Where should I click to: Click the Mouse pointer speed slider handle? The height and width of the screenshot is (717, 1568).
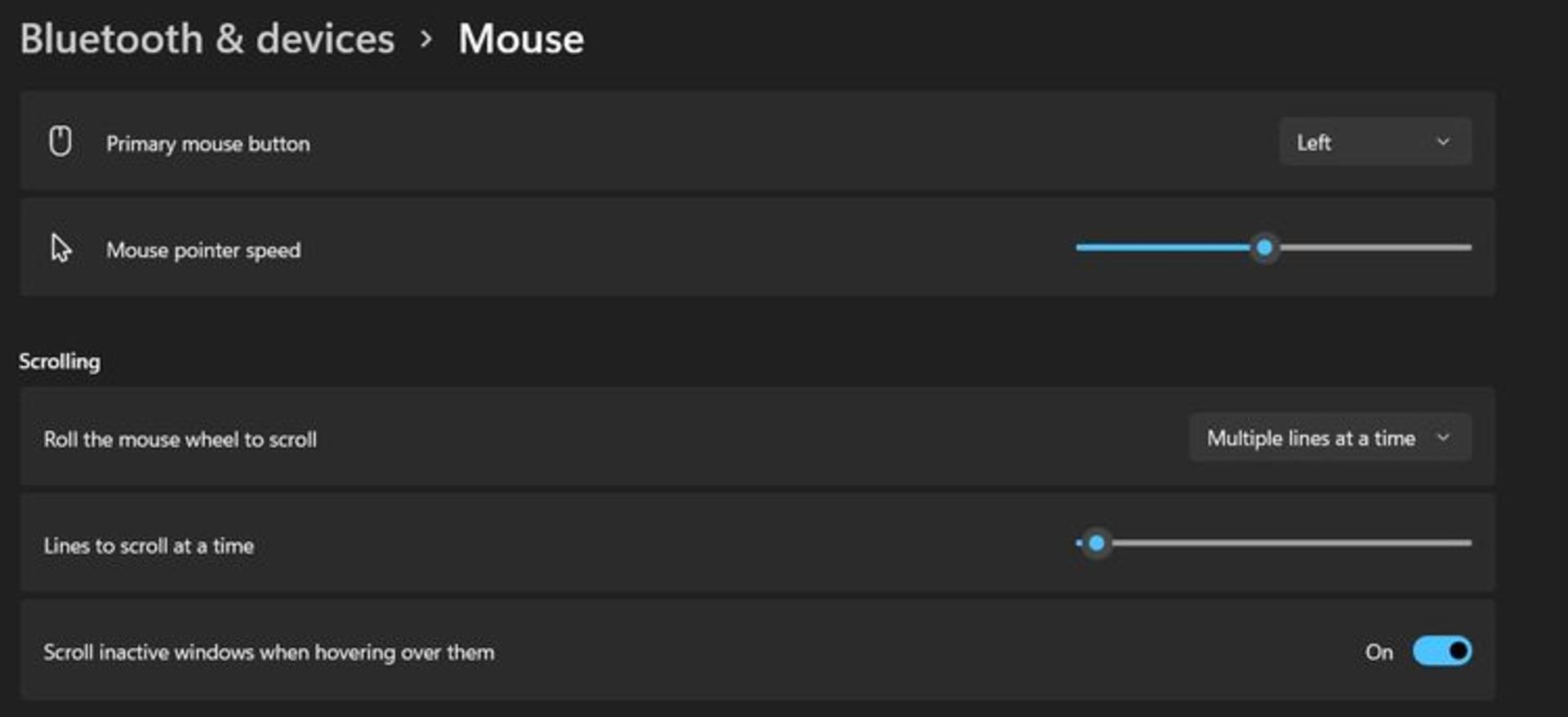point(1264,247)
